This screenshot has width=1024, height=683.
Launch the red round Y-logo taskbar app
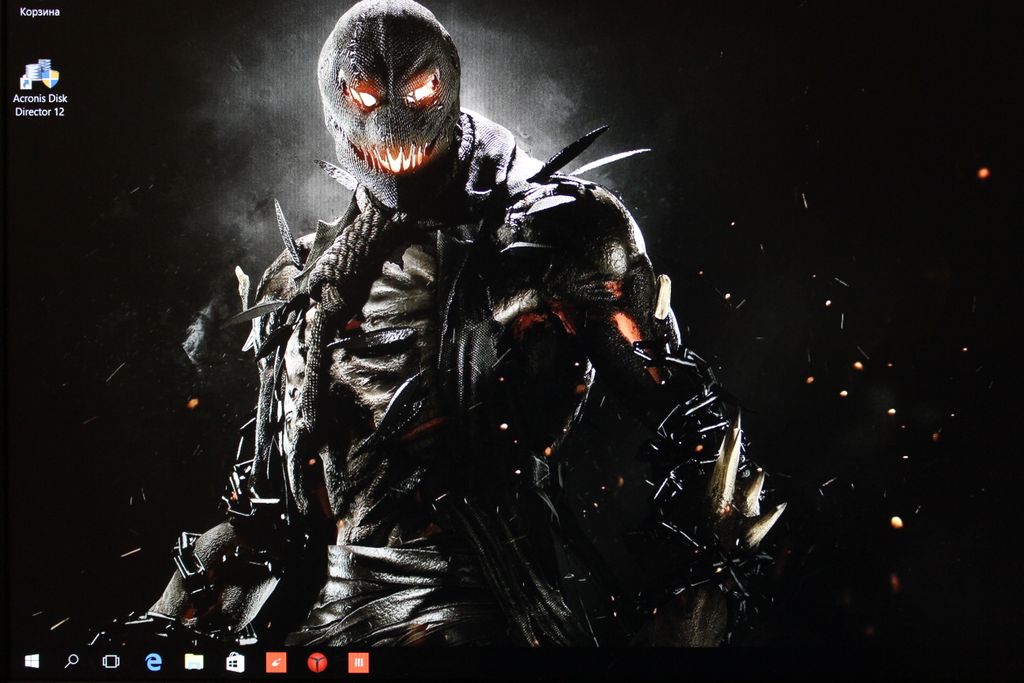[x=317, y=662]
